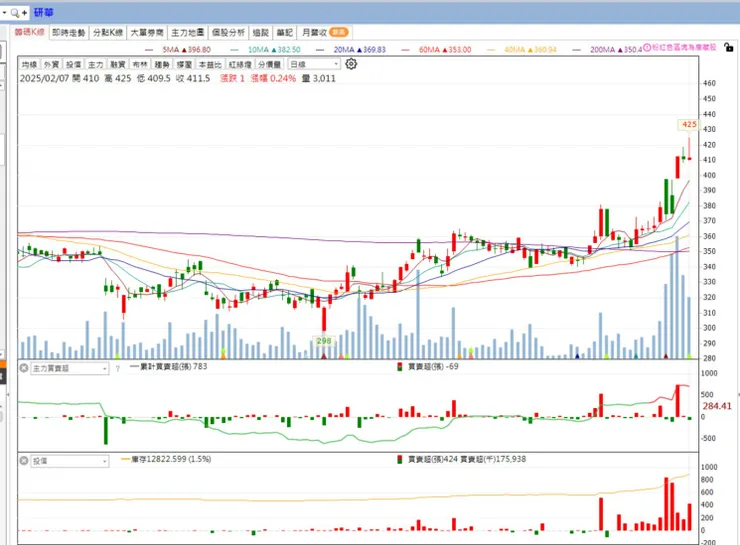Toggle the 本益比 button
Screen dimensions: 740x545
210,64
